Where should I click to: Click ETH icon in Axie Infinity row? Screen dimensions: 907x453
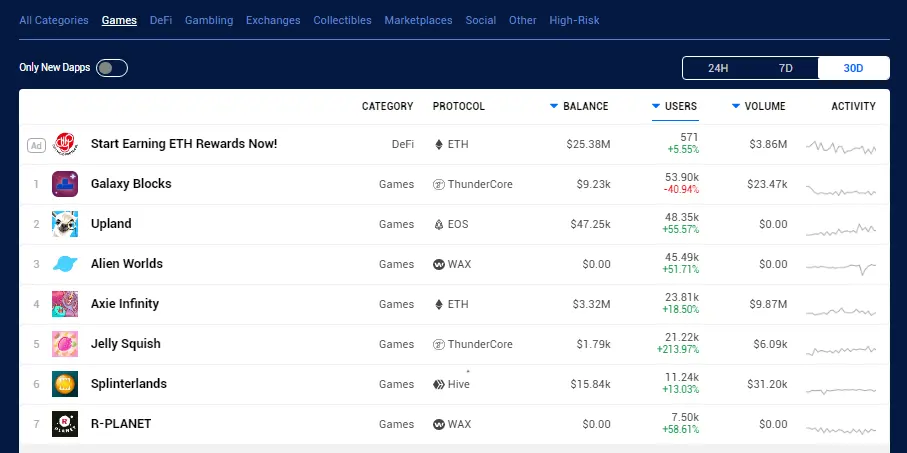point(439,304)
